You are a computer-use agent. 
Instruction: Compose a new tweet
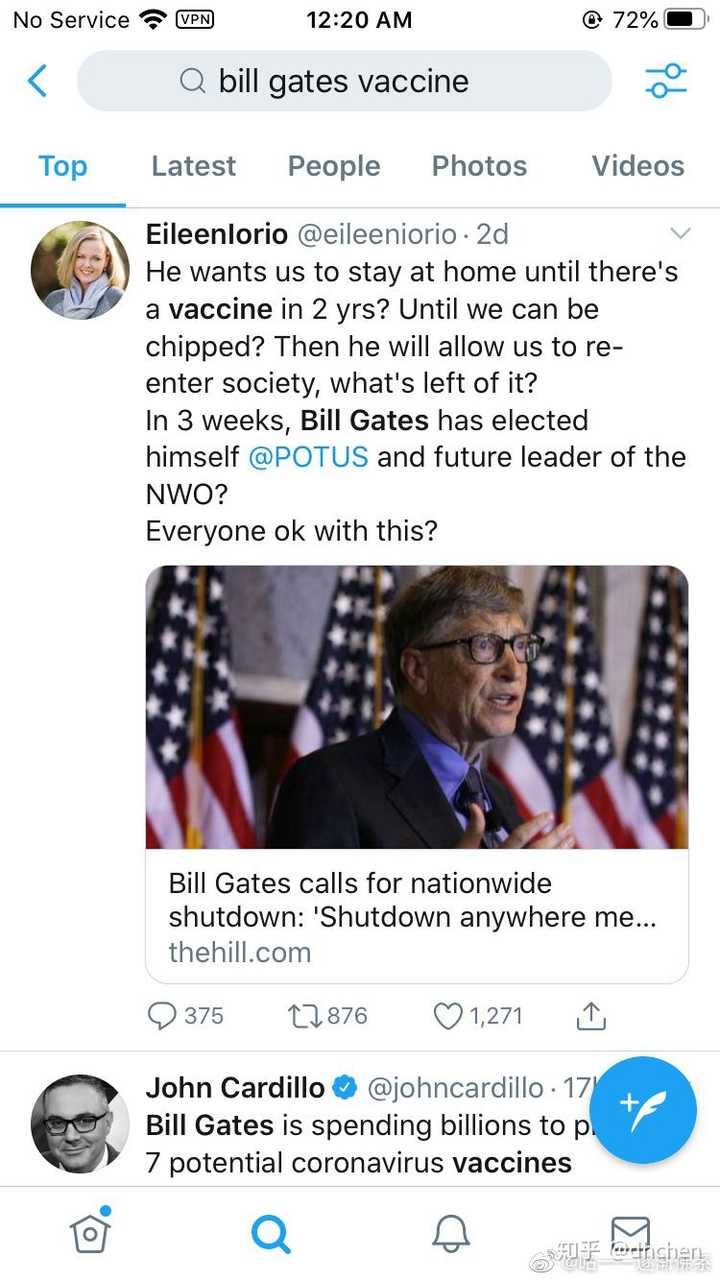point(642,1110)
